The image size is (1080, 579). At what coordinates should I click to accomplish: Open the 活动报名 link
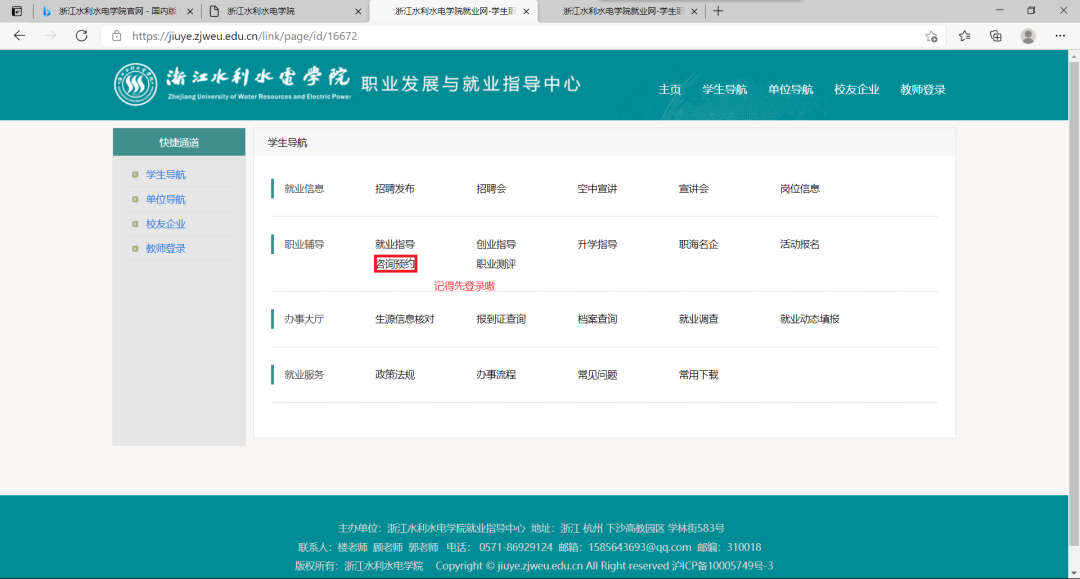[800, 244]
